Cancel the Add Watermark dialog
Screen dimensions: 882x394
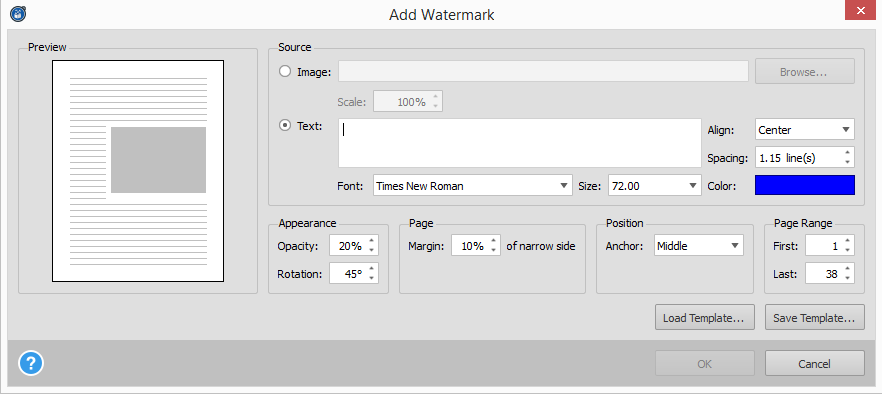[814, 364]
